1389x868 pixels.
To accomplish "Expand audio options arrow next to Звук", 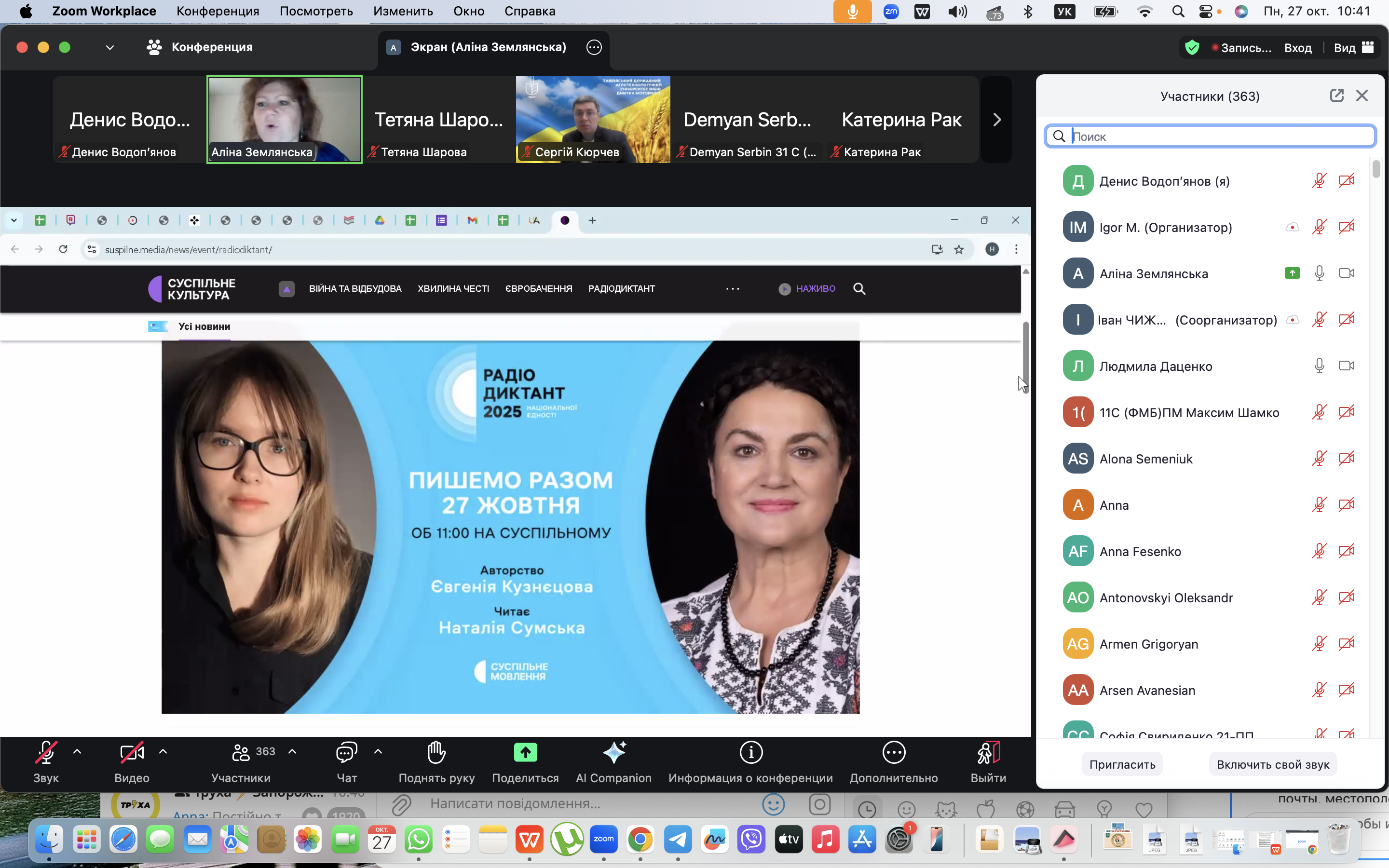I will [x=78, y=751].
